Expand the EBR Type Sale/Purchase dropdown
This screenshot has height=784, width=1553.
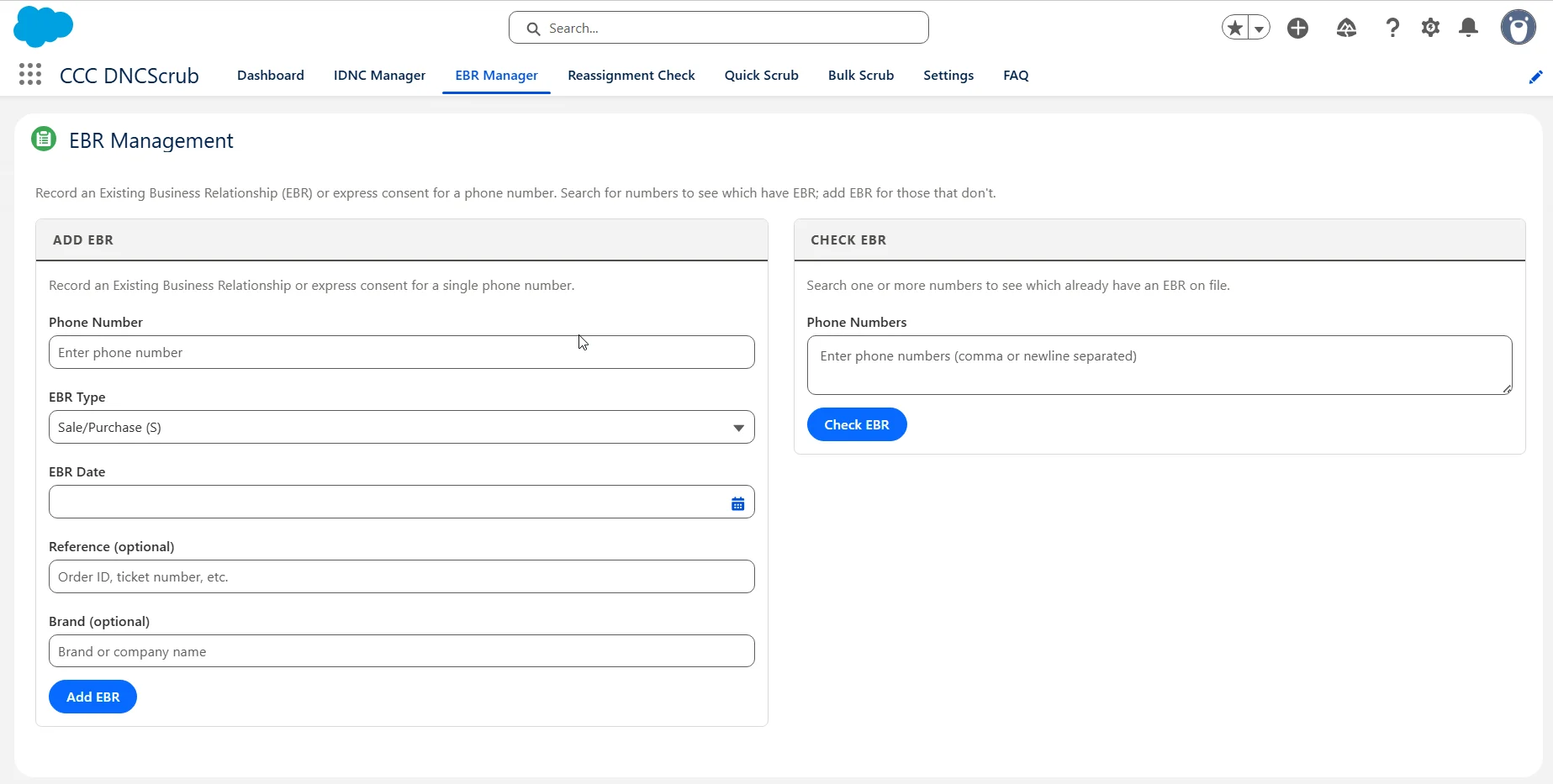click(402, 427)
